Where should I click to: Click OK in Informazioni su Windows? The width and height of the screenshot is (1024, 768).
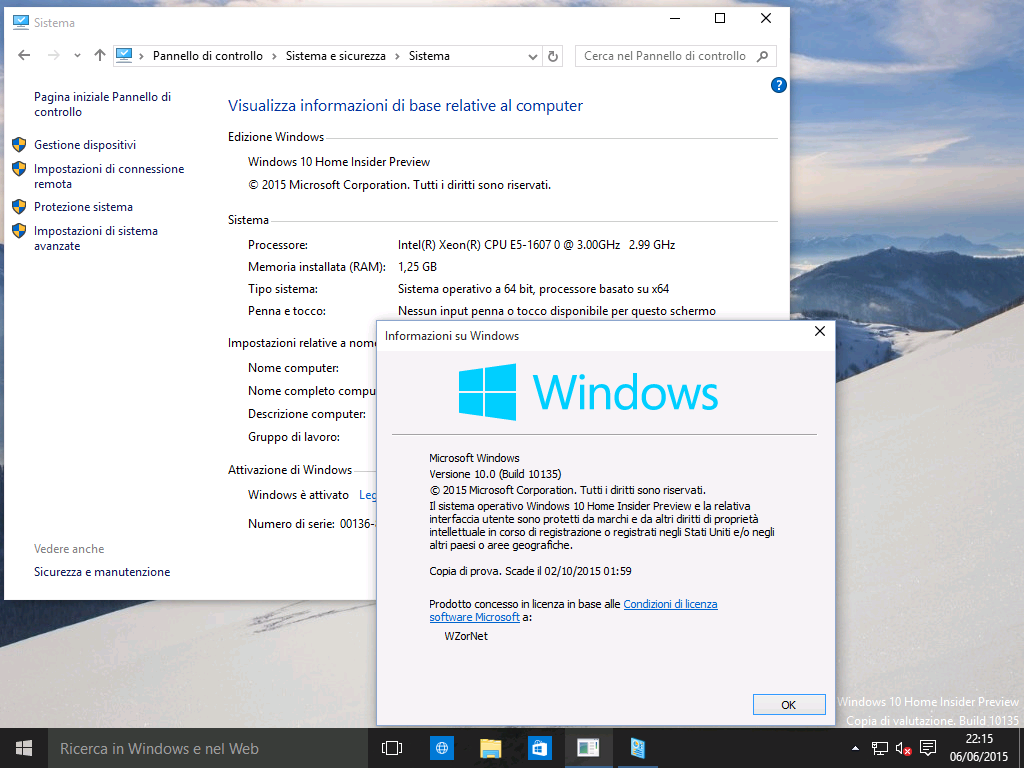pyautogui.click(x=789, y=705)
